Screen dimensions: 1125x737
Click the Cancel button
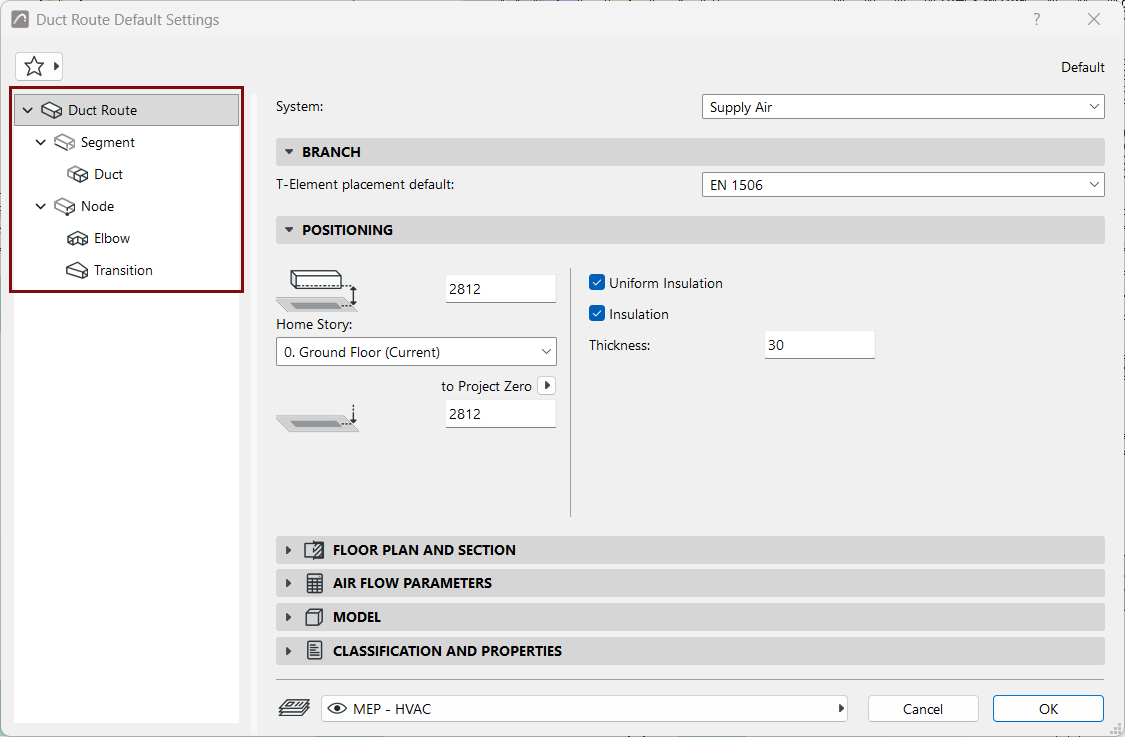[923, 709]
